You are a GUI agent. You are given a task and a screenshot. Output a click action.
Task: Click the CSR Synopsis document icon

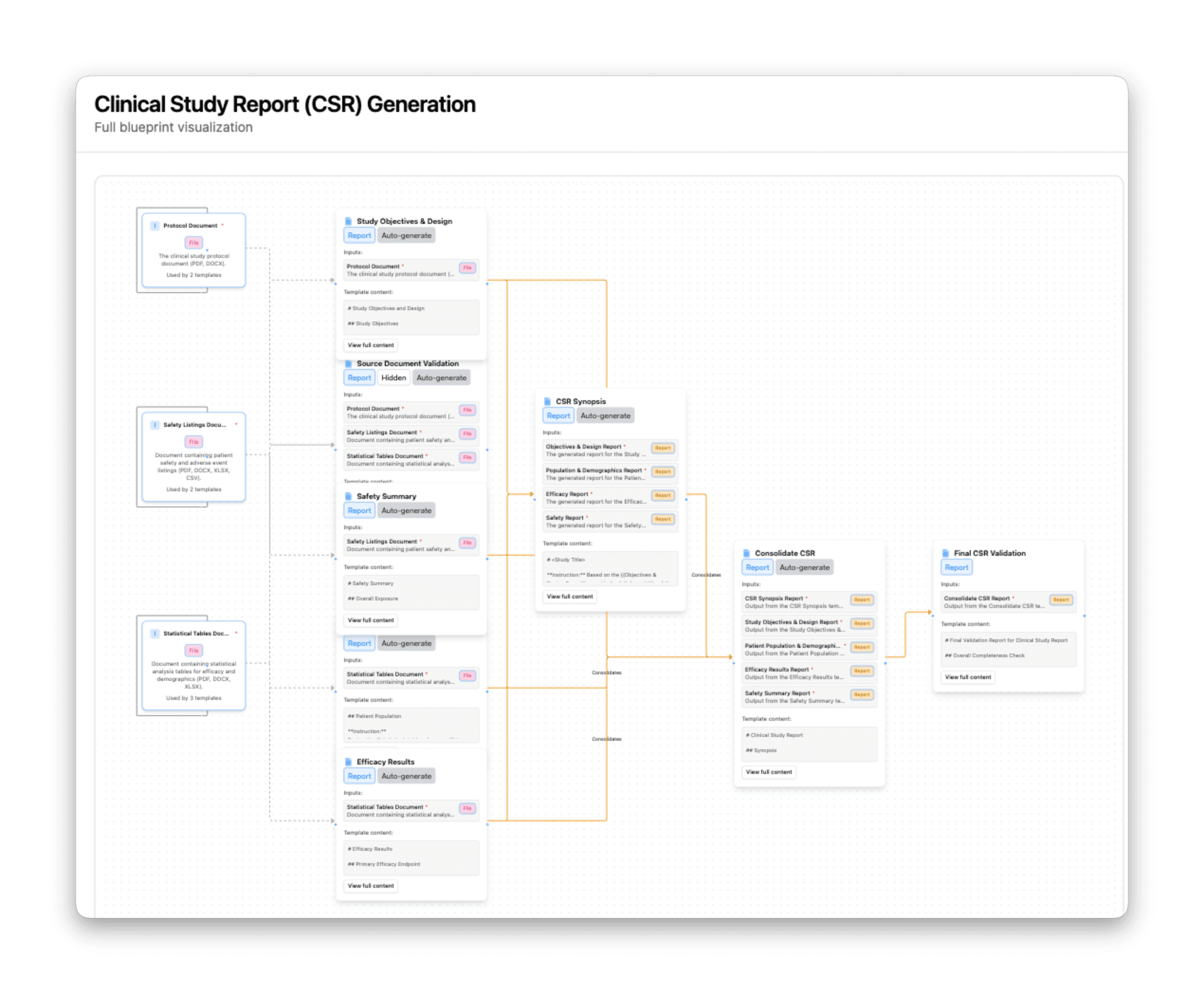[x=547, y=401]
